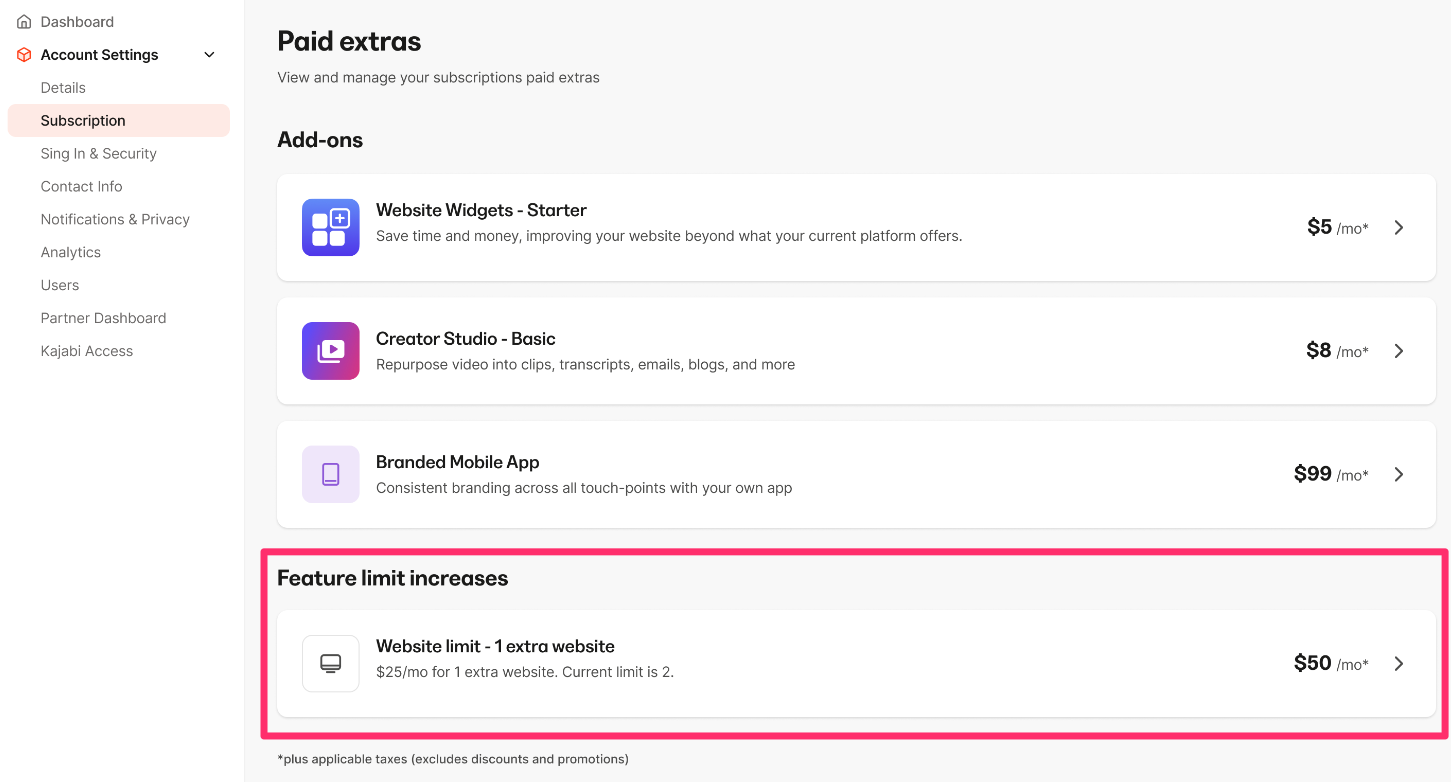Open Notifications & Privacy settings

115,219
